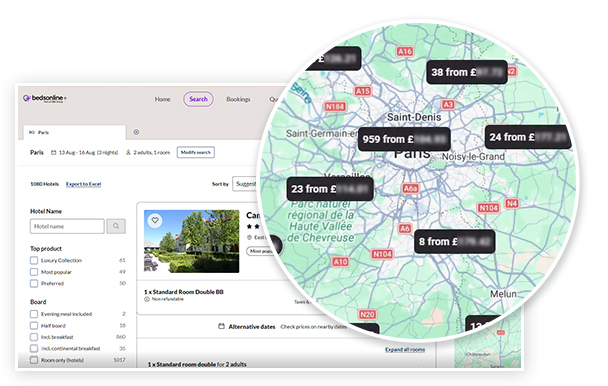Click the Expand all rooms link
The image size is (608, 386).
click(405, 350)
